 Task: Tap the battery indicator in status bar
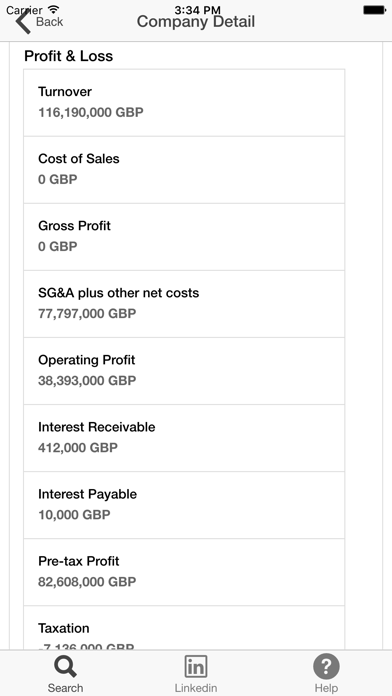pyautogui.click(x=374, y=10)
